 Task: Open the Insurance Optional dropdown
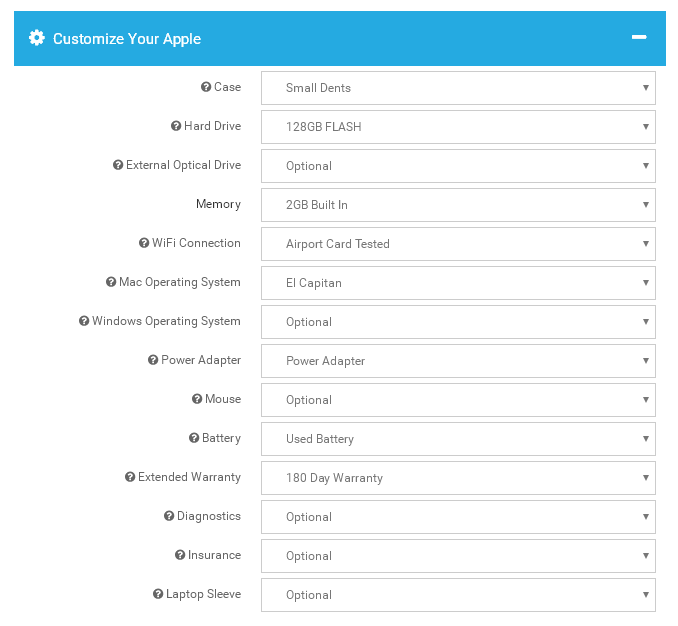[x=458, y=556]
